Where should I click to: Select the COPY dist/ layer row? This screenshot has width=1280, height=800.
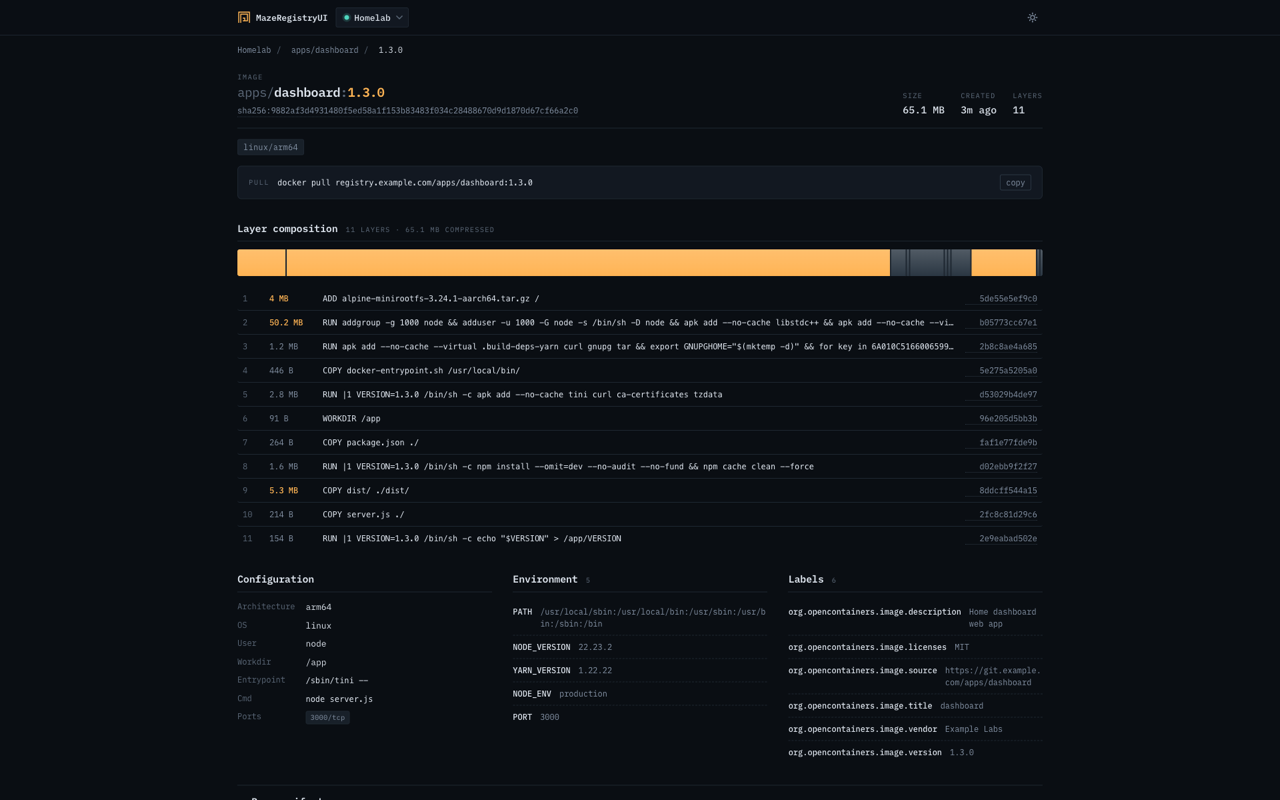tap(640, 491)
